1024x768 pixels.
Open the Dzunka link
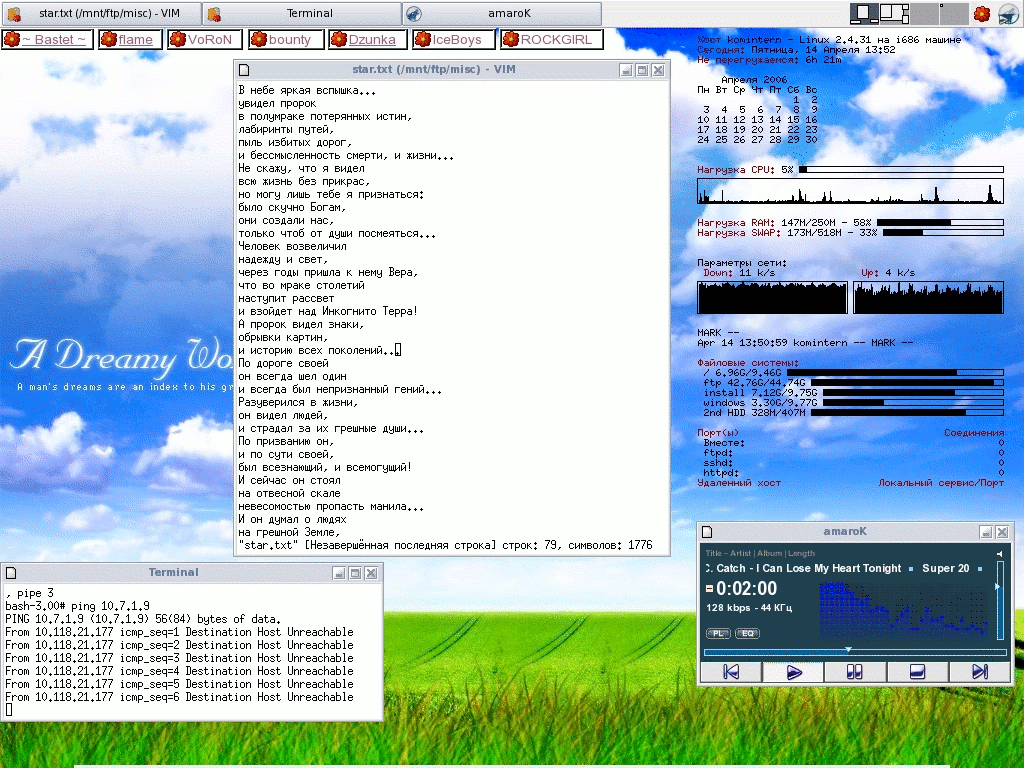coord(368,40)
